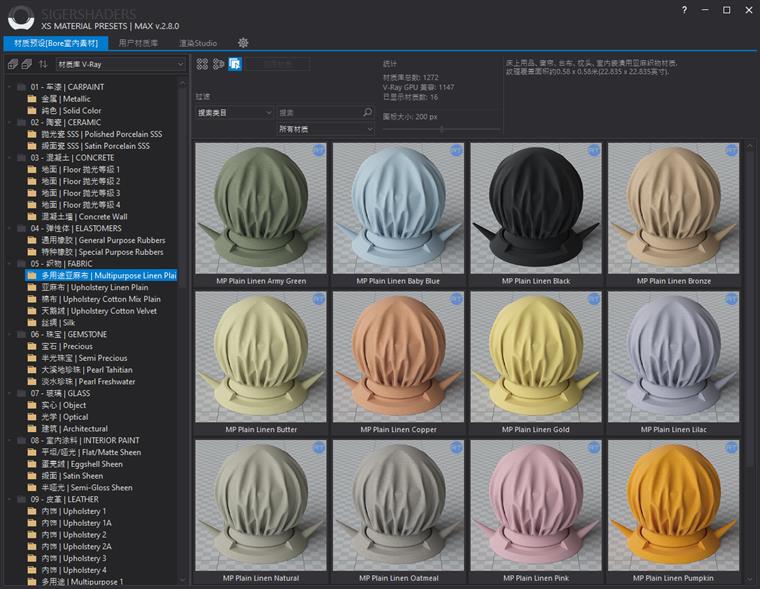Select the Multipurpose Linen Plain folder
Screen dimensions: 760x589
tap(101, 275)
